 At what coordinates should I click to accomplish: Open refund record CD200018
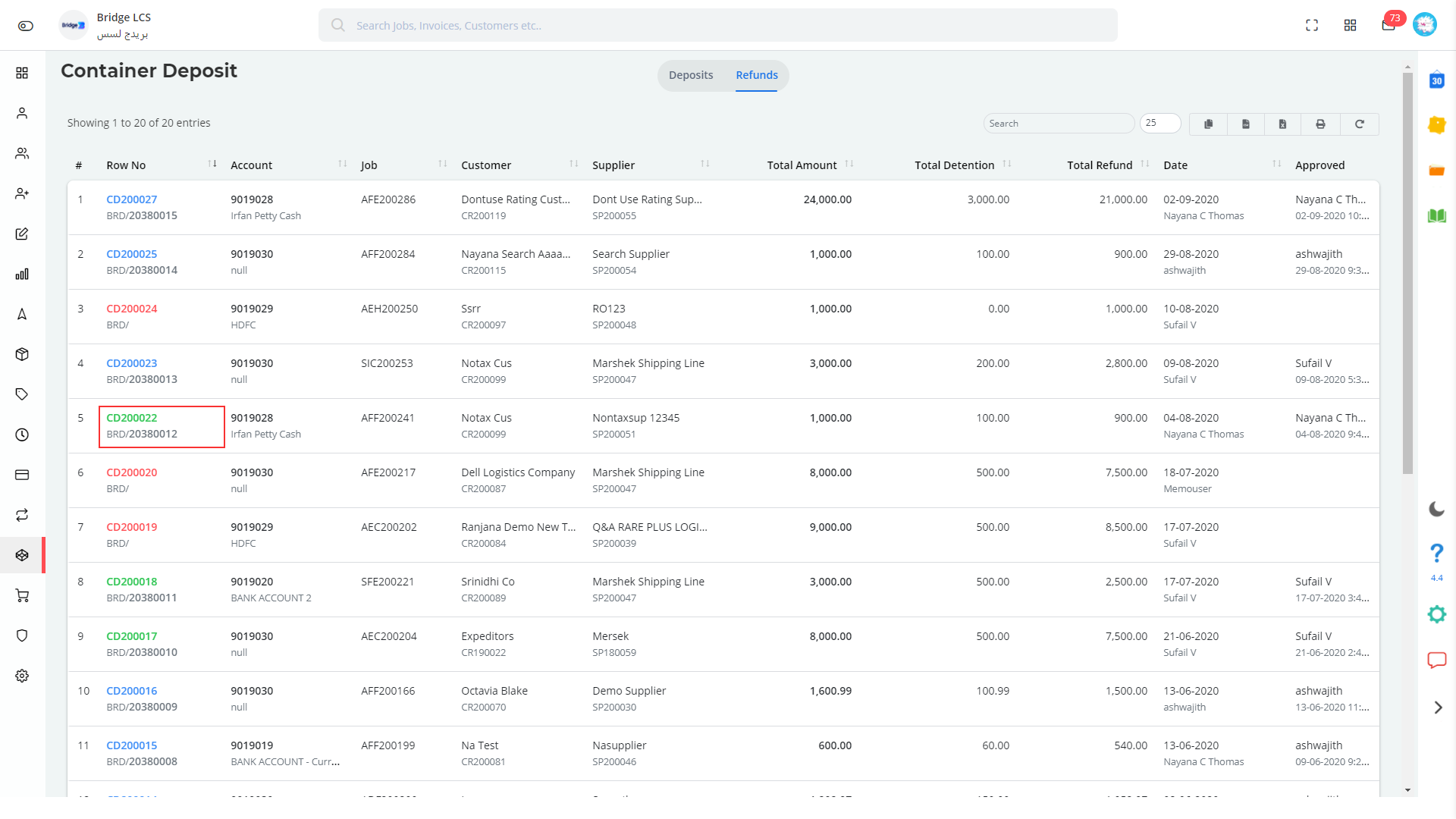(x=132, y=582)
